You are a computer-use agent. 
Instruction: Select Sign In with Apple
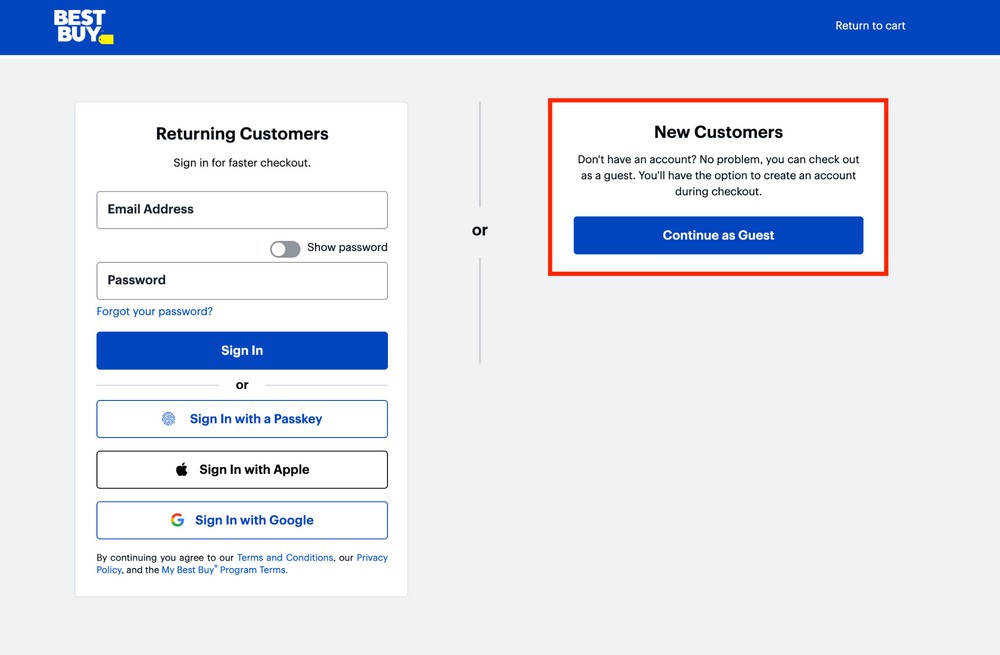click(241, 469)
